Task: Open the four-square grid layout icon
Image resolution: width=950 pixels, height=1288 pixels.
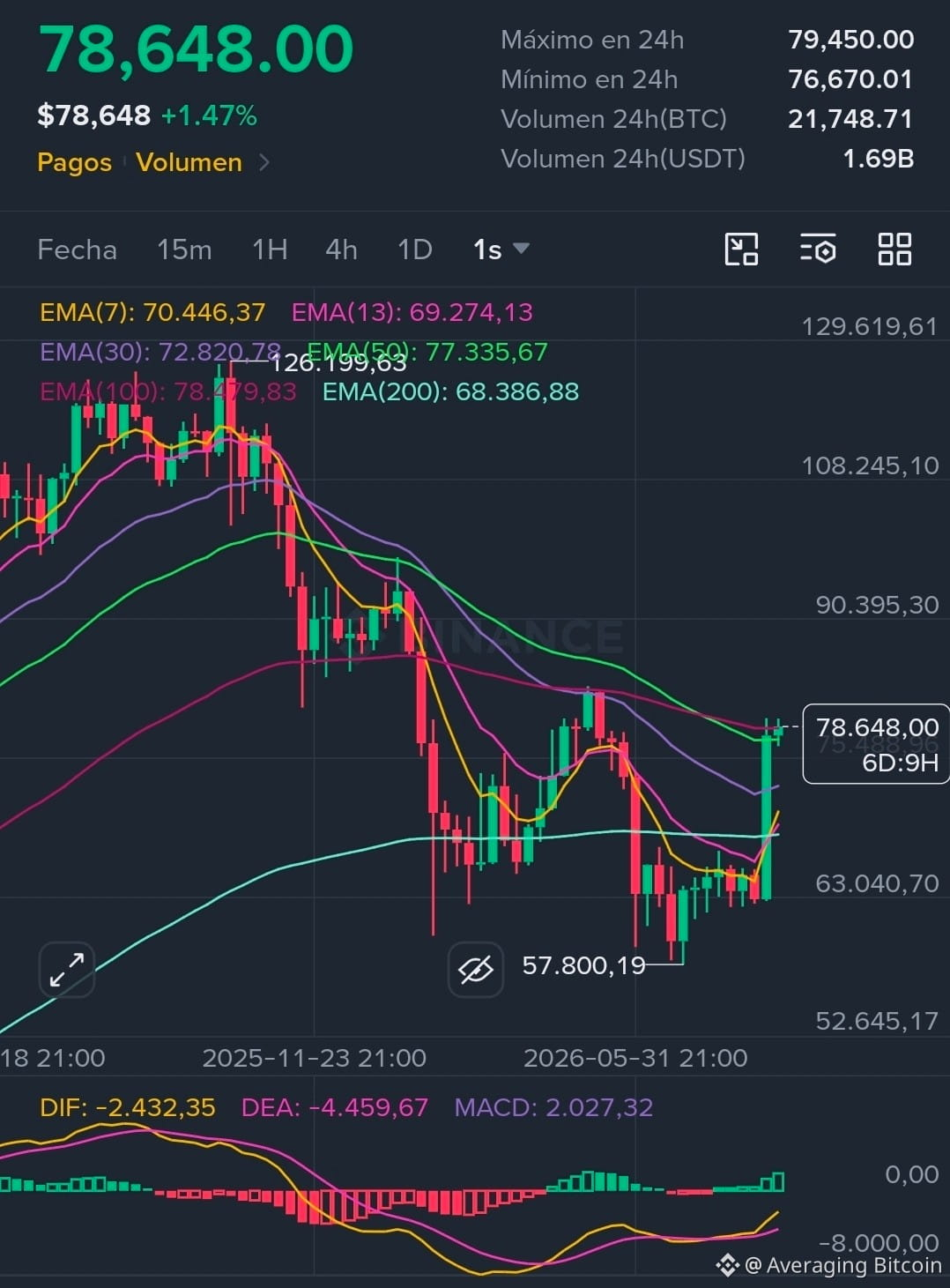Action: click(894, 249)
